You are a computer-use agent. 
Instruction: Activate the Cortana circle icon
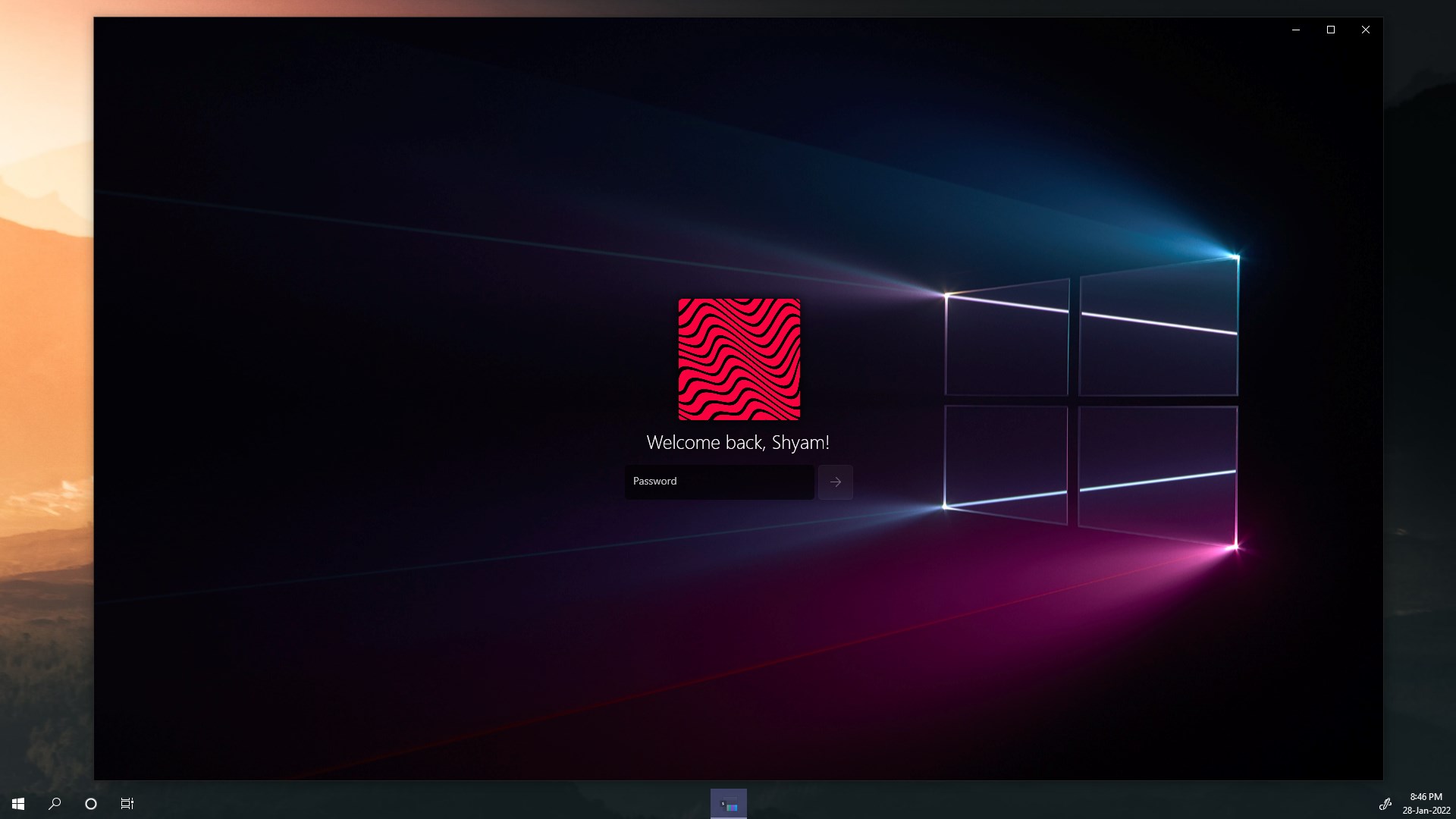click(x=90, y=803)
